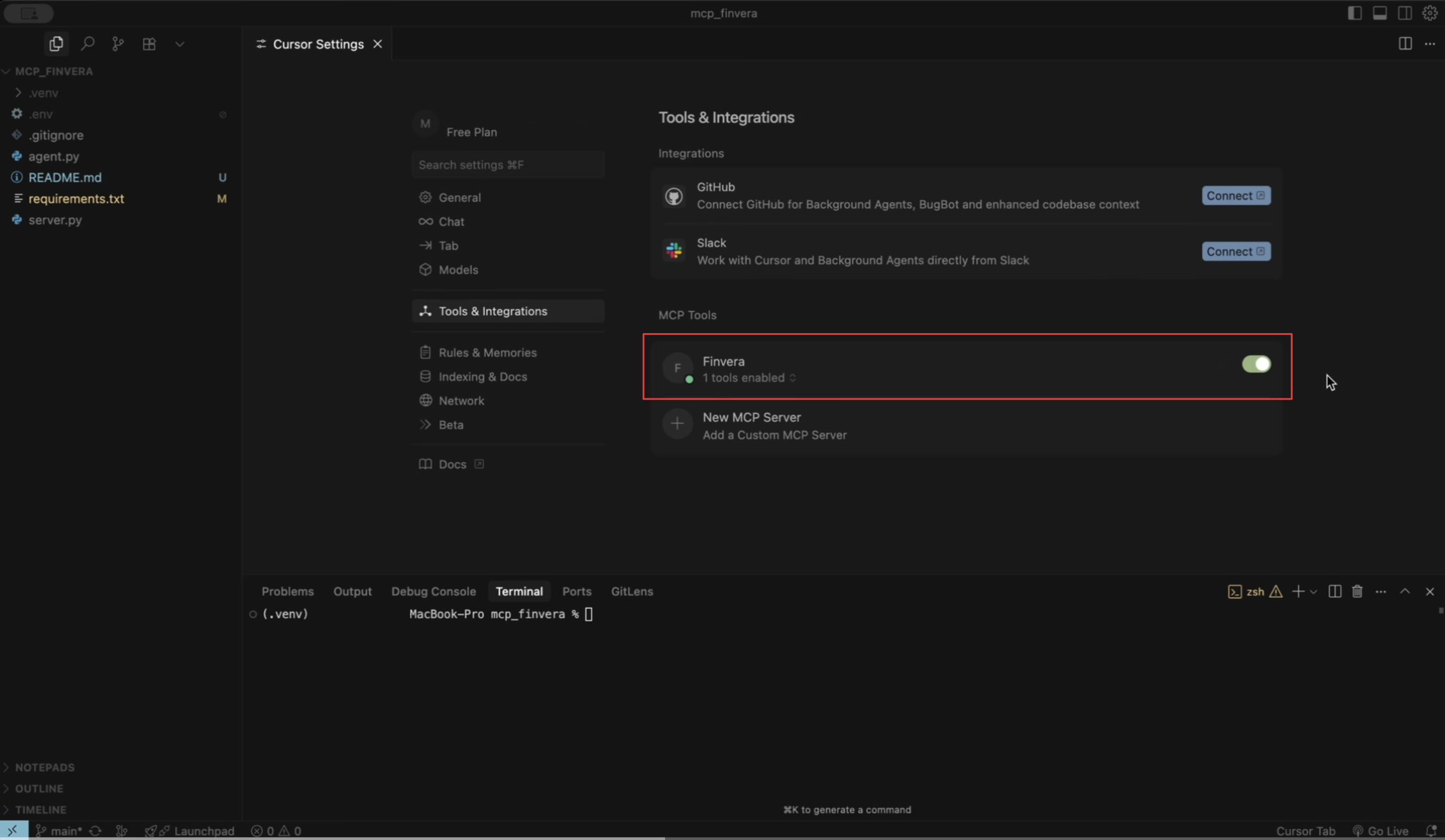Viewport: 1445px width, 840px height.
Task: Open Rules & Memories settings section
Action: click(x=487, y=352)
